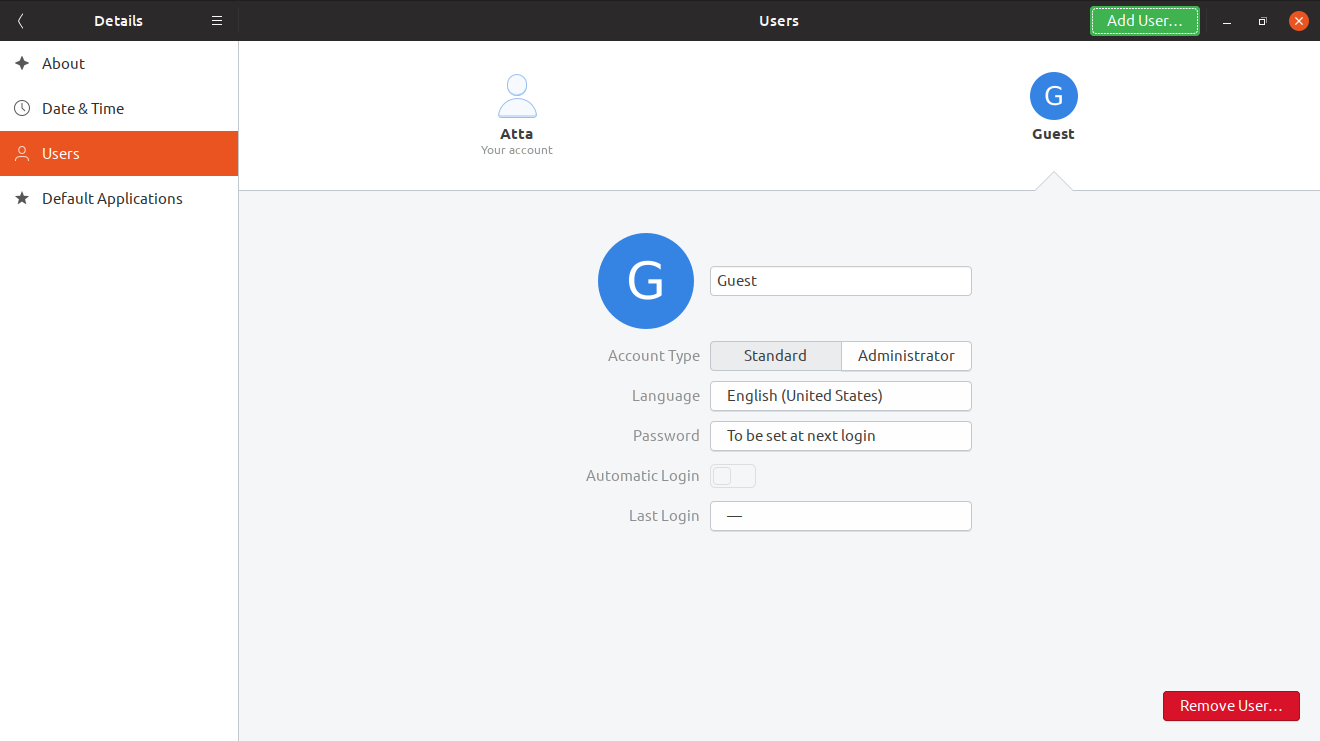Click the Users person icon in sidebar

[22, 154]
